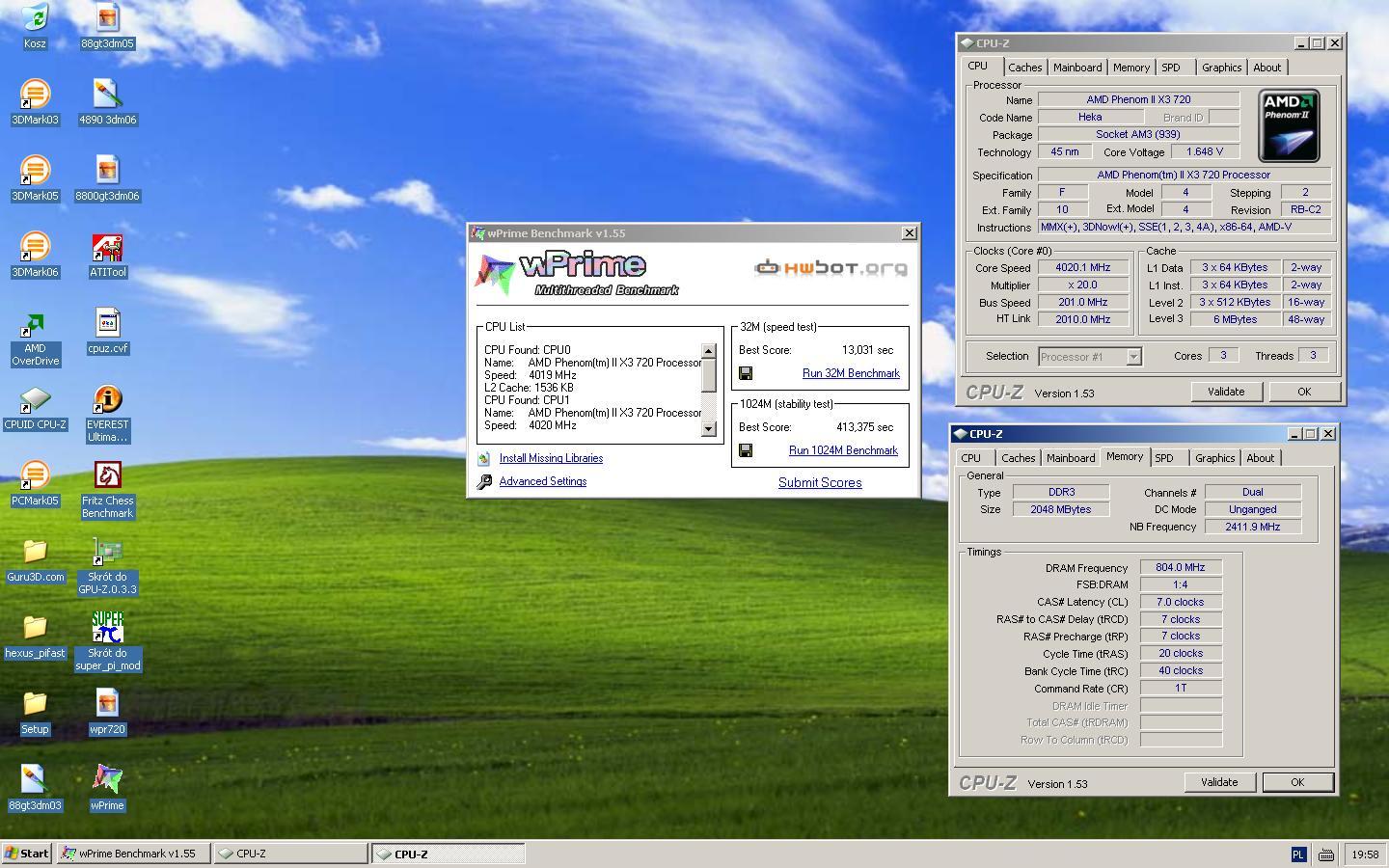Open the Memory tab in top CPU-Z
The image size is (1389, 868).
(1130, 68)
